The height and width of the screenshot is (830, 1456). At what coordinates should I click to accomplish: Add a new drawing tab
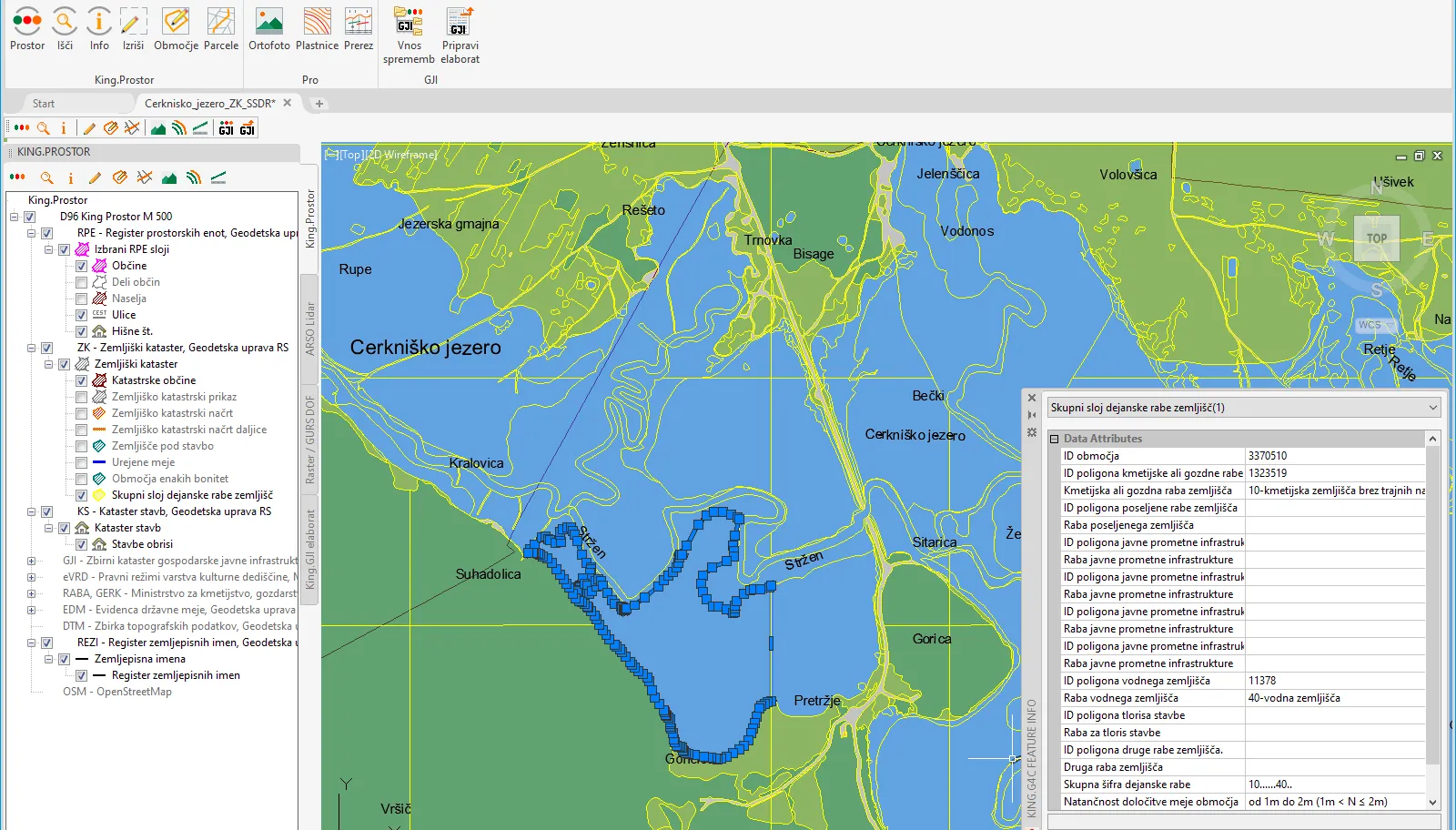319,104
